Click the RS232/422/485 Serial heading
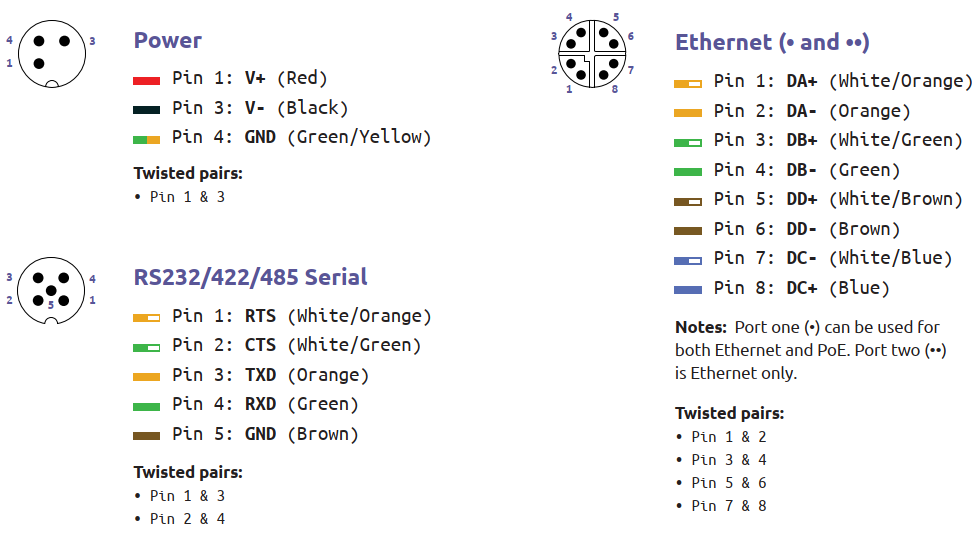Viewport: 977px width, 538px height. click(250, 277)
